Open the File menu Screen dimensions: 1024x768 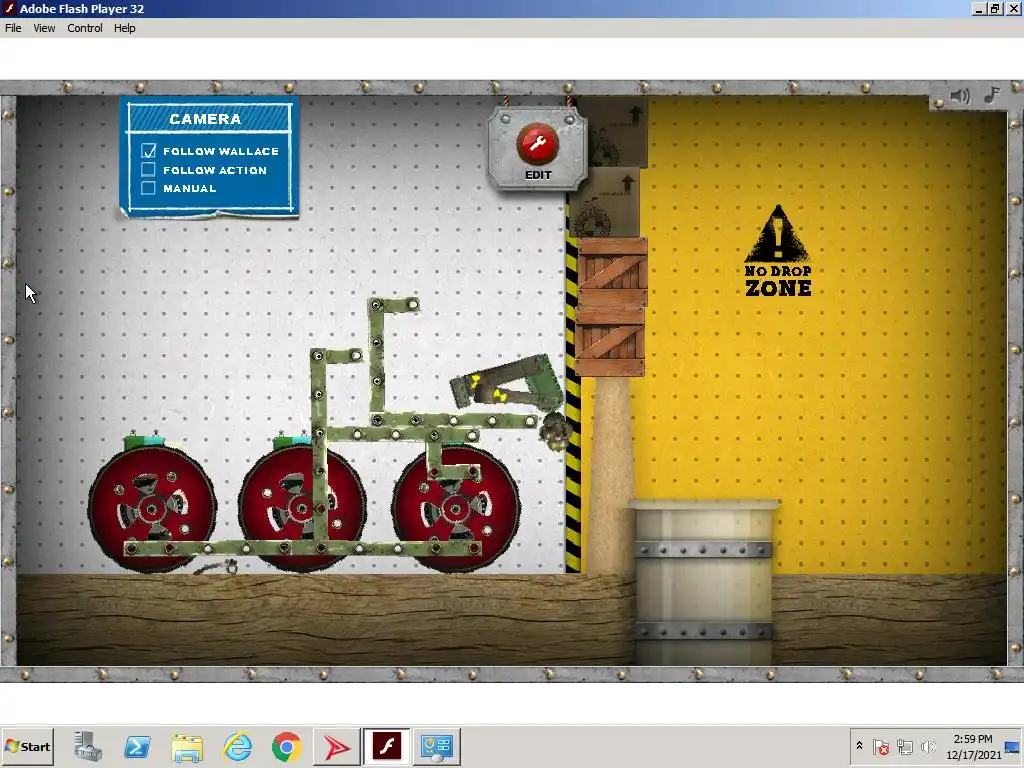pyautogui.click(x=13, y=28)
